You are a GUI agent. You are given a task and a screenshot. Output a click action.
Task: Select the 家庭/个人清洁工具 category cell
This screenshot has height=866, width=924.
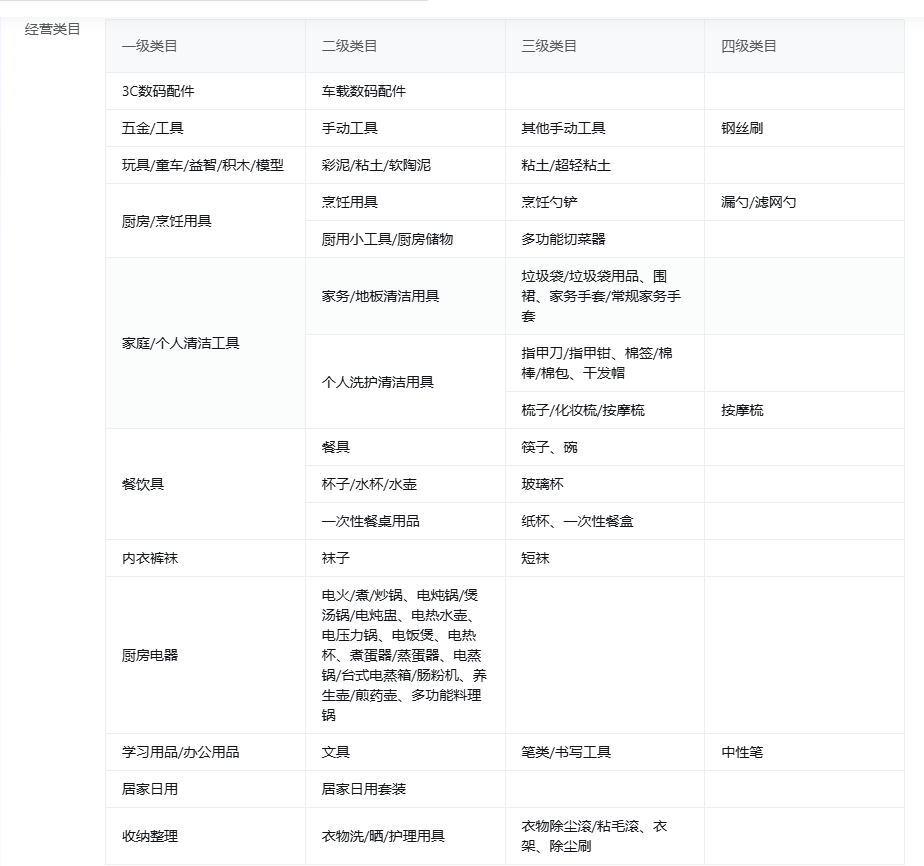point(181,343)
